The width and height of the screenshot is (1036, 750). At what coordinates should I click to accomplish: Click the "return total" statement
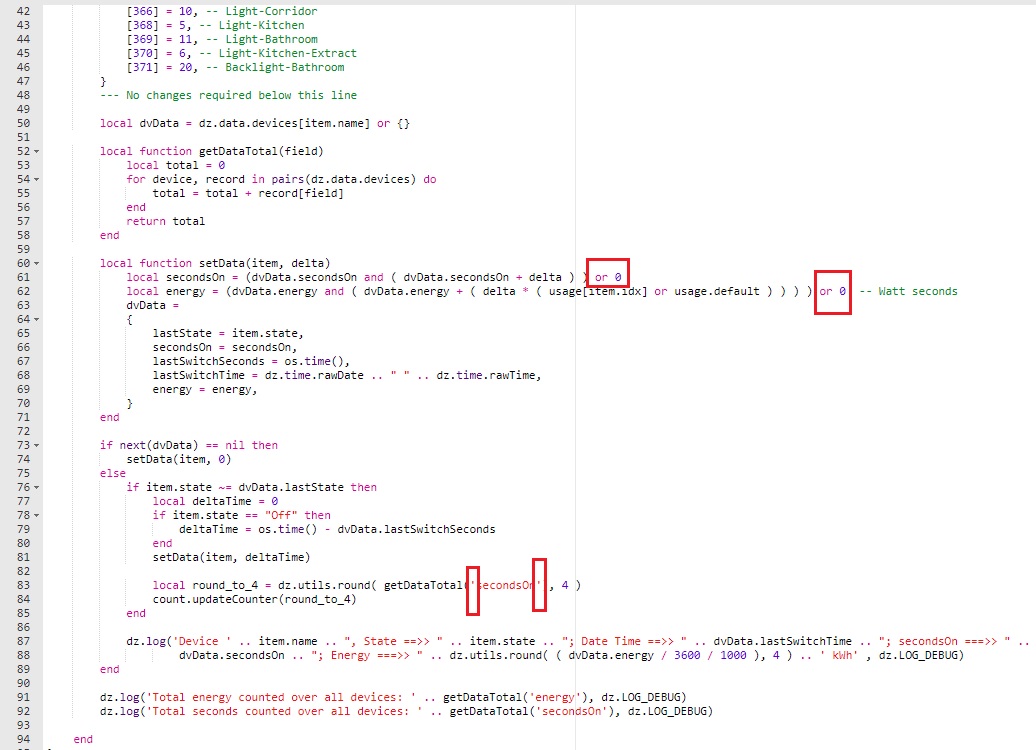tap(165, 221)
